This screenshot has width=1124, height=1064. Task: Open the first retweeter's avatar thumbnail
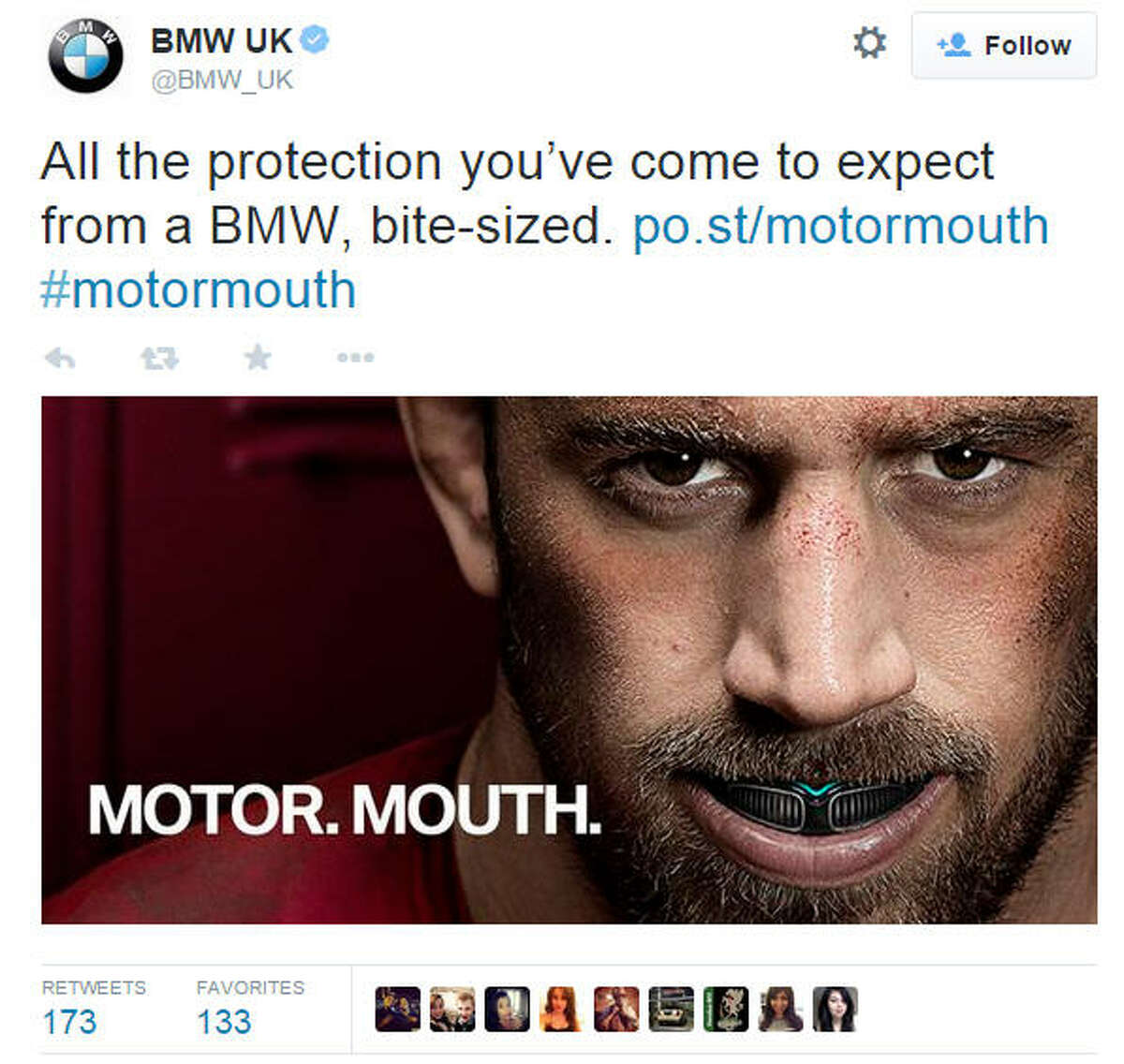pos(395,1012)
